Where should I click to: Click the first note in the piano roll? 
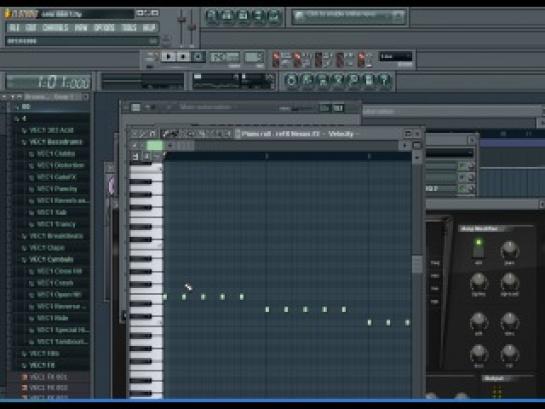[x=165, y=297]
